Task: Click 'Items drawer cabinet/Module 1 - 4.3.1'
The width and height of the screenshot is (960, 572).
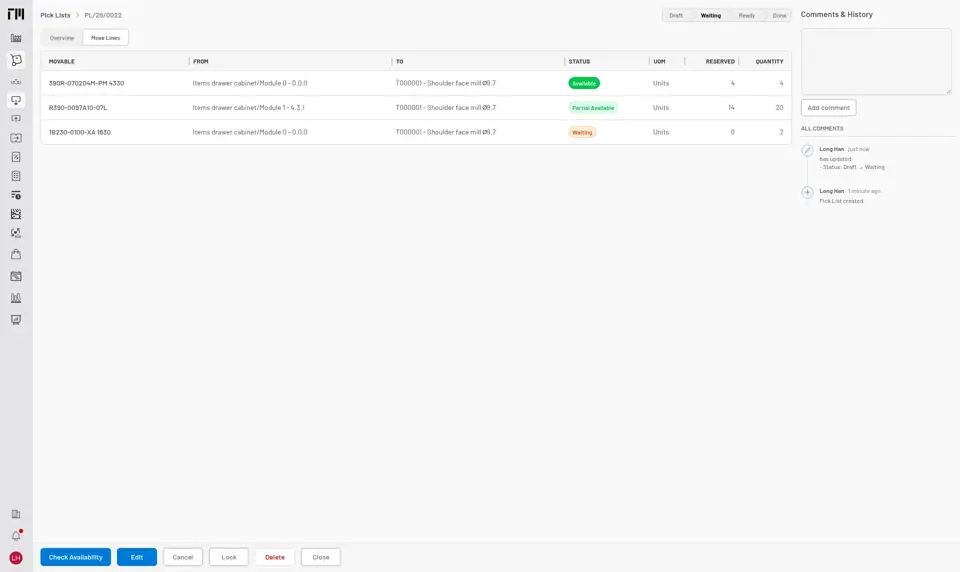Action: (x=248, y=108)
